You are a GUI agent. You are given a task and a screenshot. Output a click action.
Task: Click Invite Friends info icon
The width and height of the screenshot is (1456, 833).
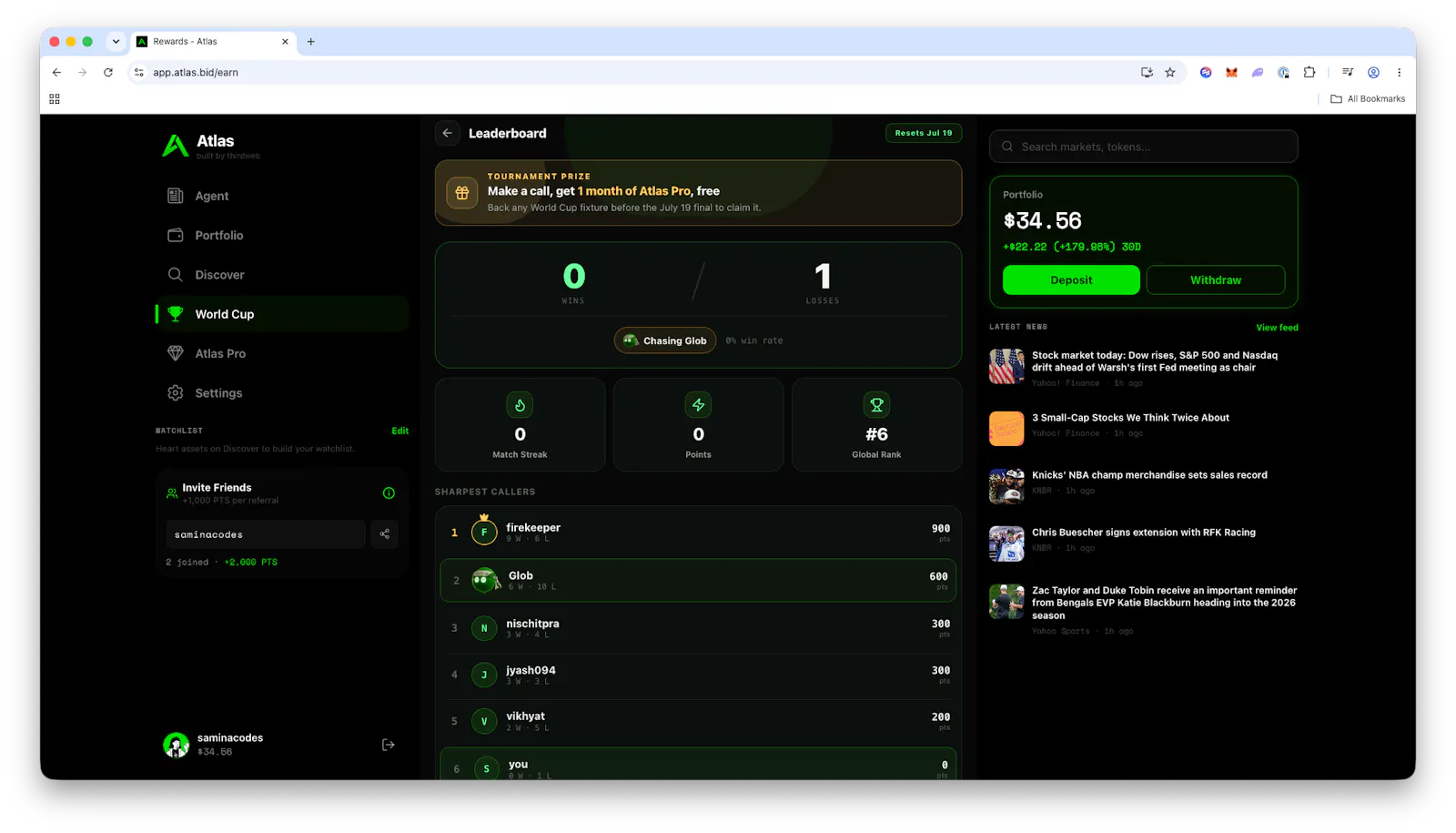tap(389, 493)
